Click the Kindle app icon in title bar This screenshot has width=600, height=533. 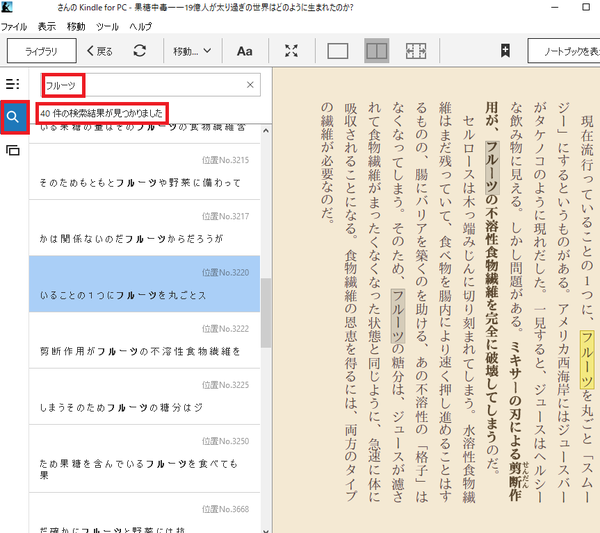coord(7,7)
